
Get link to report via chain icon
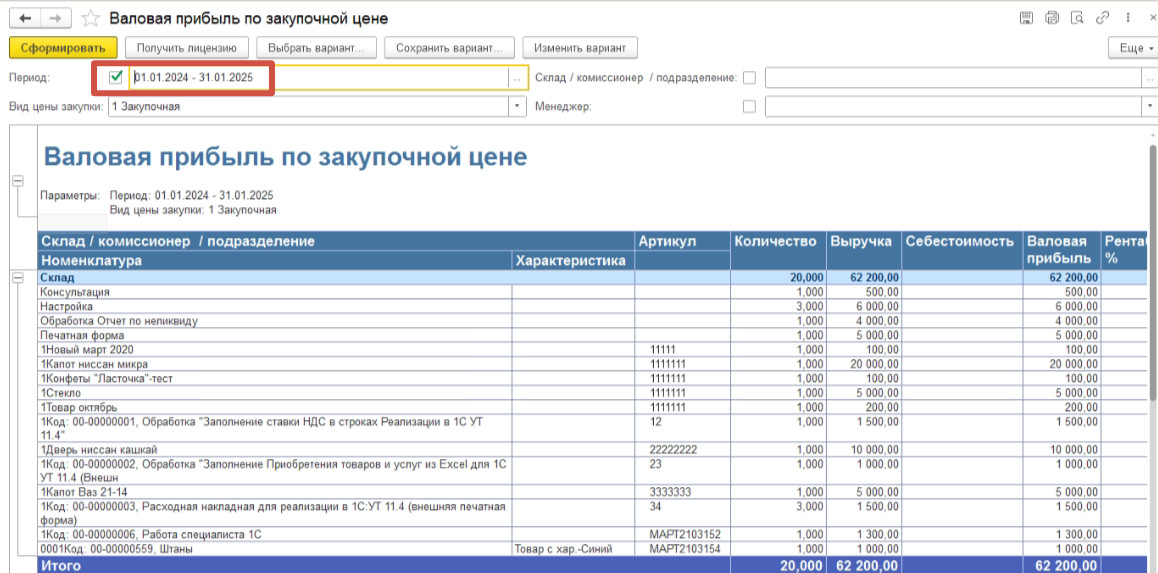point(1103,18)
